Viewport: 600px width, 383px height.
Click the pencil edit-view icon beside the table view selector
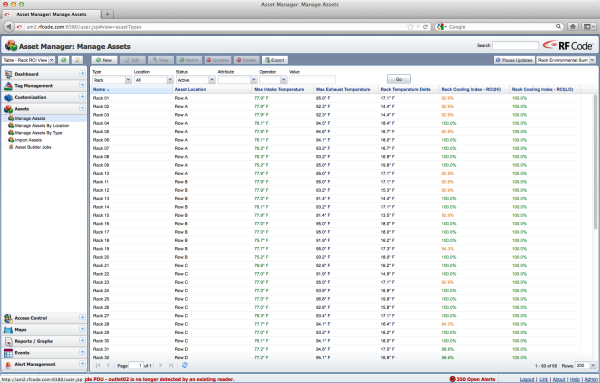coord(77,60)
